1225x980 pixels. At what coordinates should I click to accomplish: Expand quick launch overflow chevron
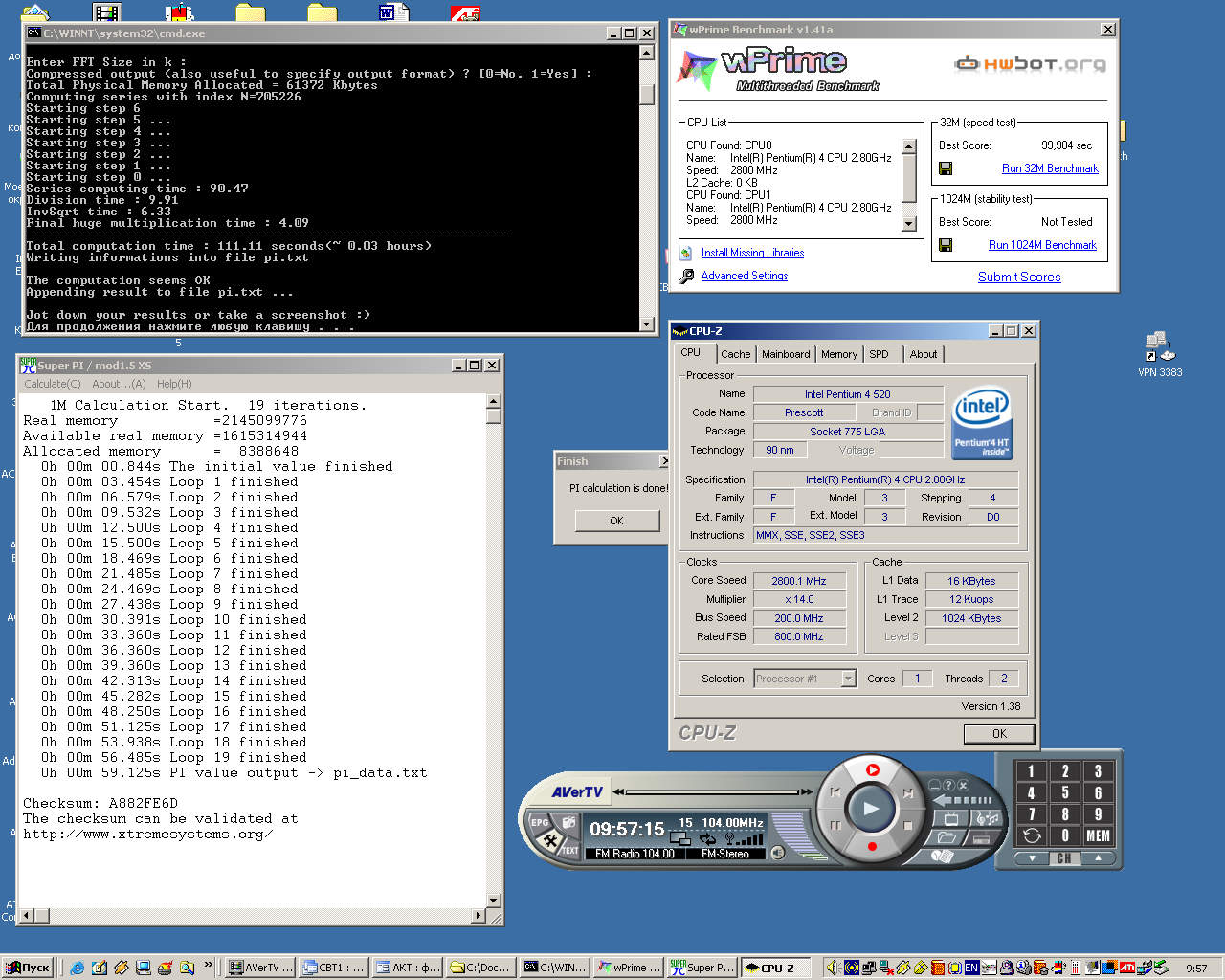[x=209, y=966]
